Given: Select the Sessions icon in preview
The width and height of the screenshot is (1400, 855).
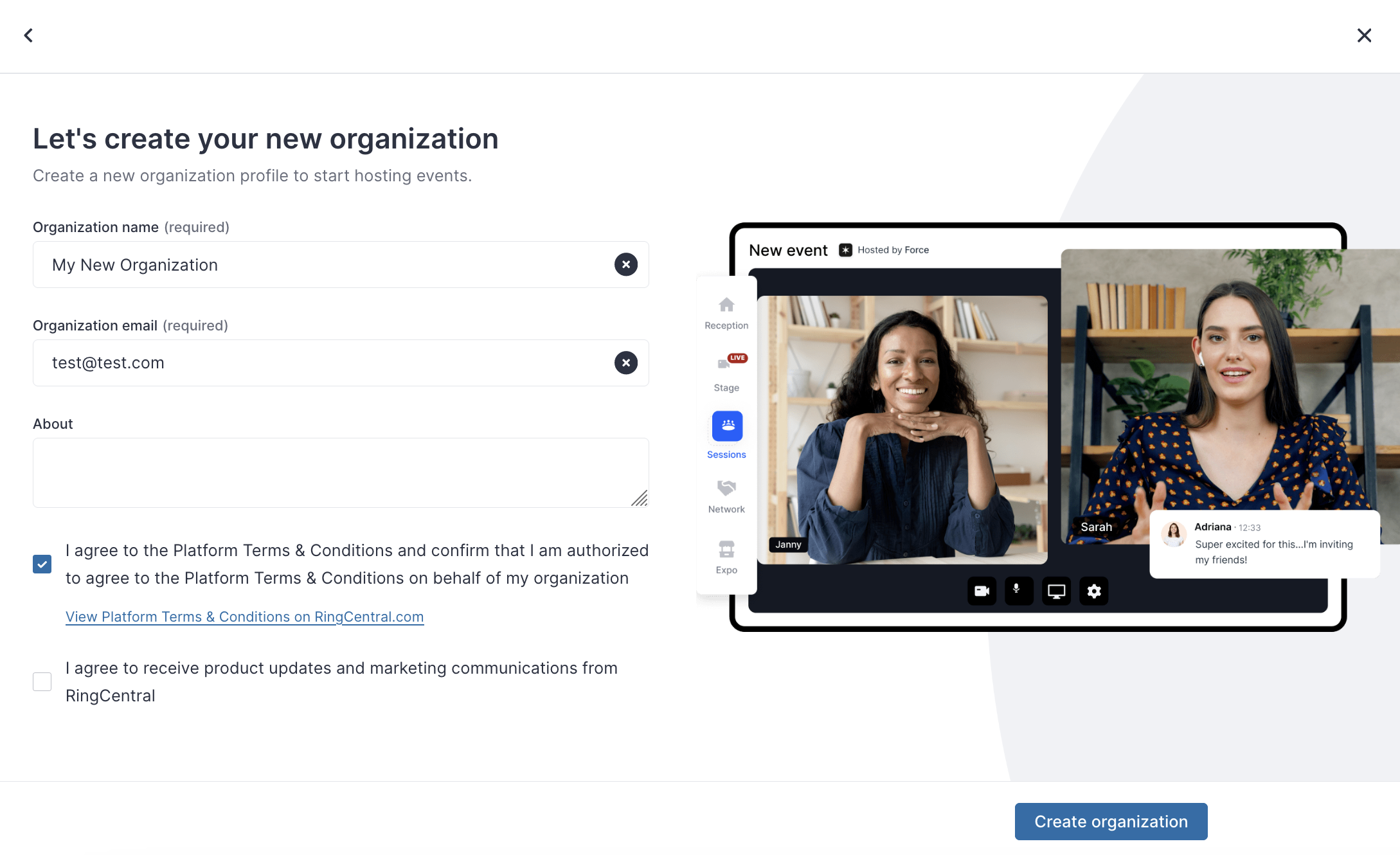Looking at the screenshot, I should (x=727, y=426).
